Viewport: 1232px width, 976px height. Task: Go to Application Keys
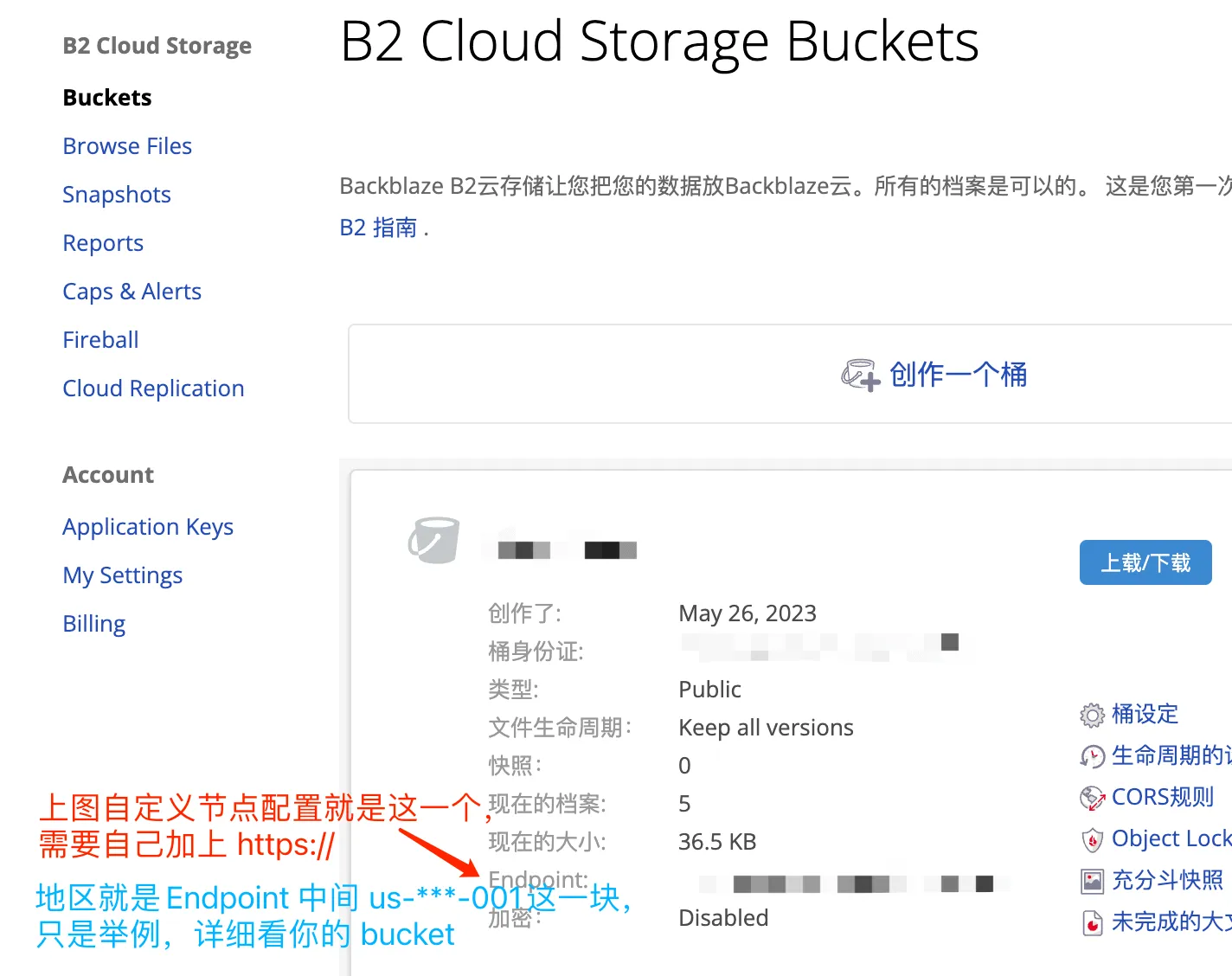point(148,527)
